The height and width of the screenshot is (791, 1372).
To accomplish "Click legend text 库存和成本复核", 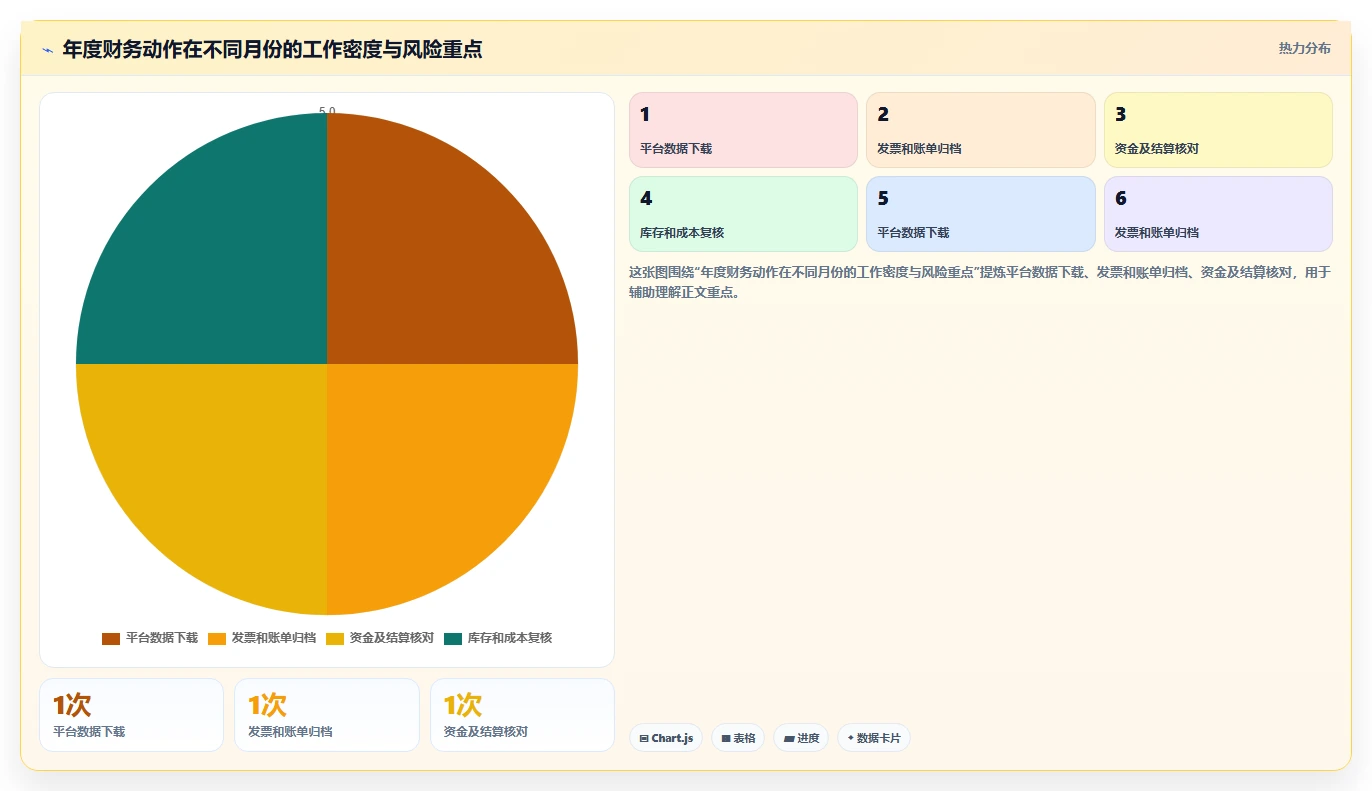I will [510, 638].
